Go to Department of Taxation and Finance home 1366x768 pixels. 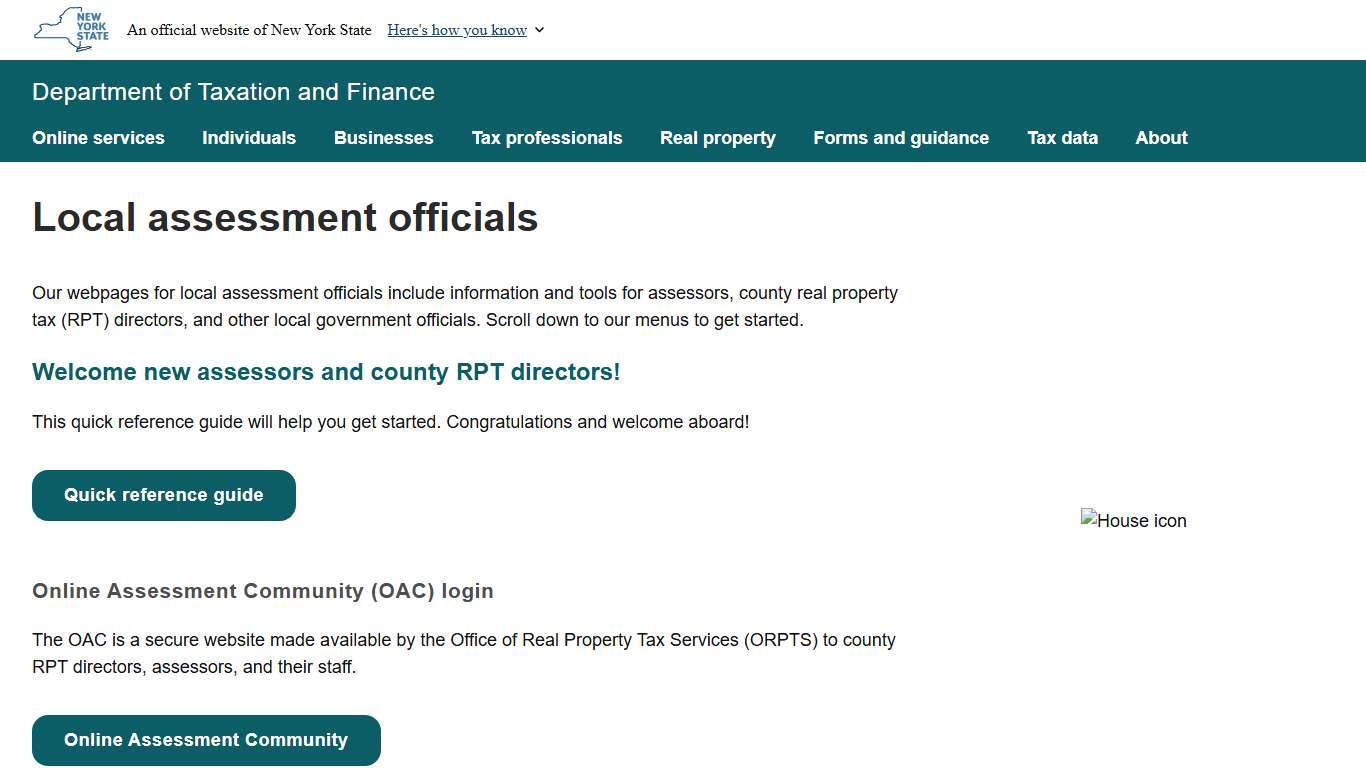233,92
